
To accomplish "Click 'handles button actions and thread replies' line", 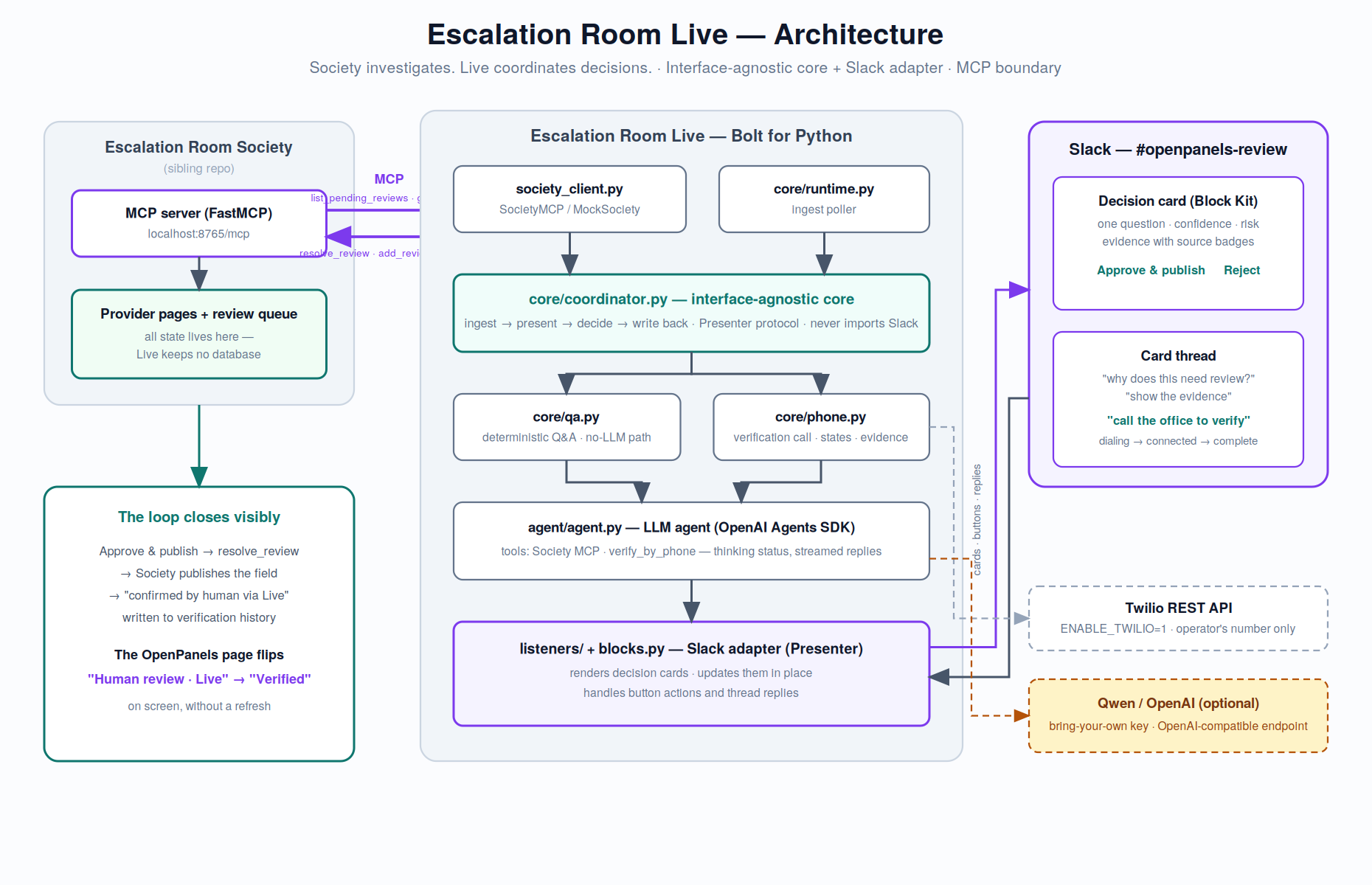I will (691, 693).
